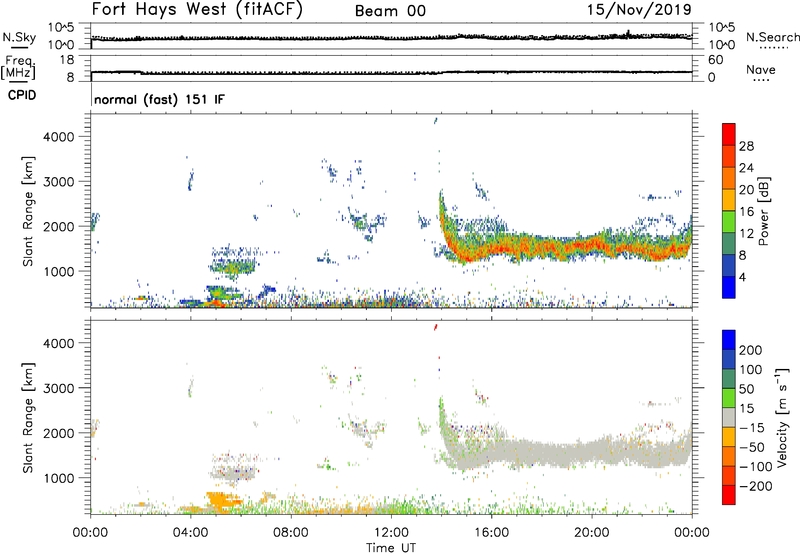Pick the red bottom segment of the velocity colorbar

[x=729, y=495]
